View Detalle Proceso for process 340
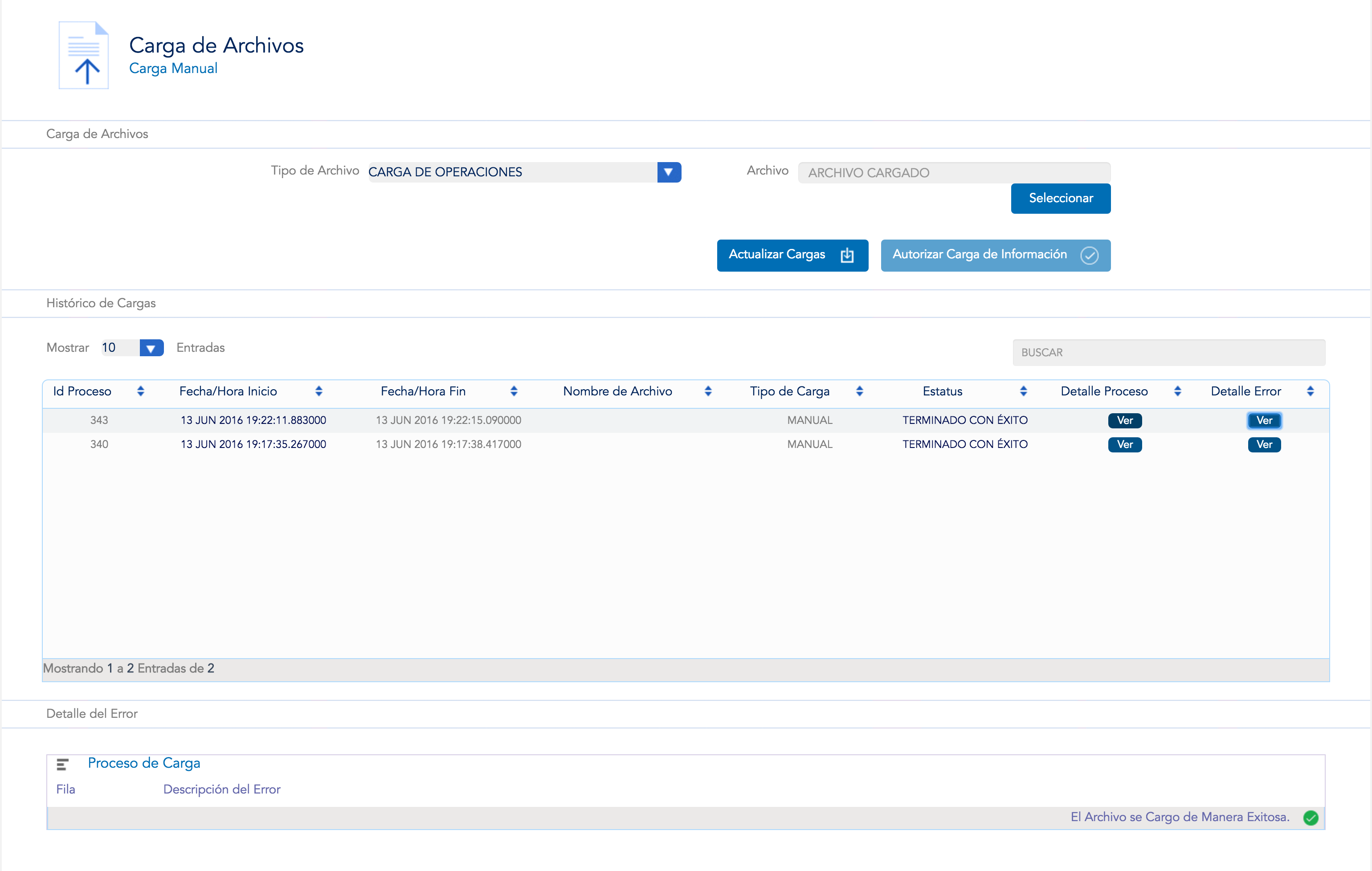The image size is (1372, 871). click(1125, 444)
